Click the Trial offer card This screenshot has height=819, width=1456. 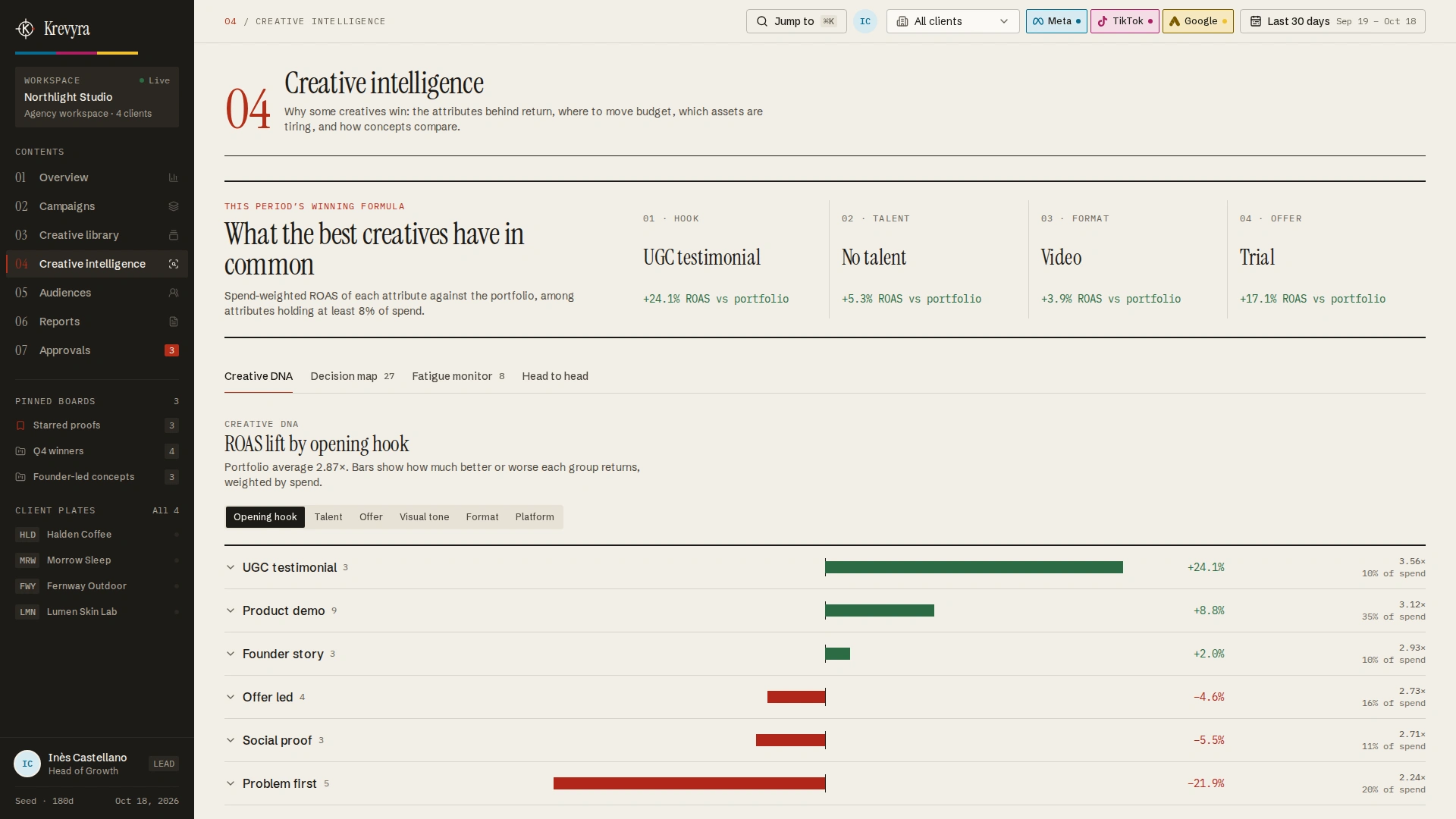click(x=1326, y=259)
